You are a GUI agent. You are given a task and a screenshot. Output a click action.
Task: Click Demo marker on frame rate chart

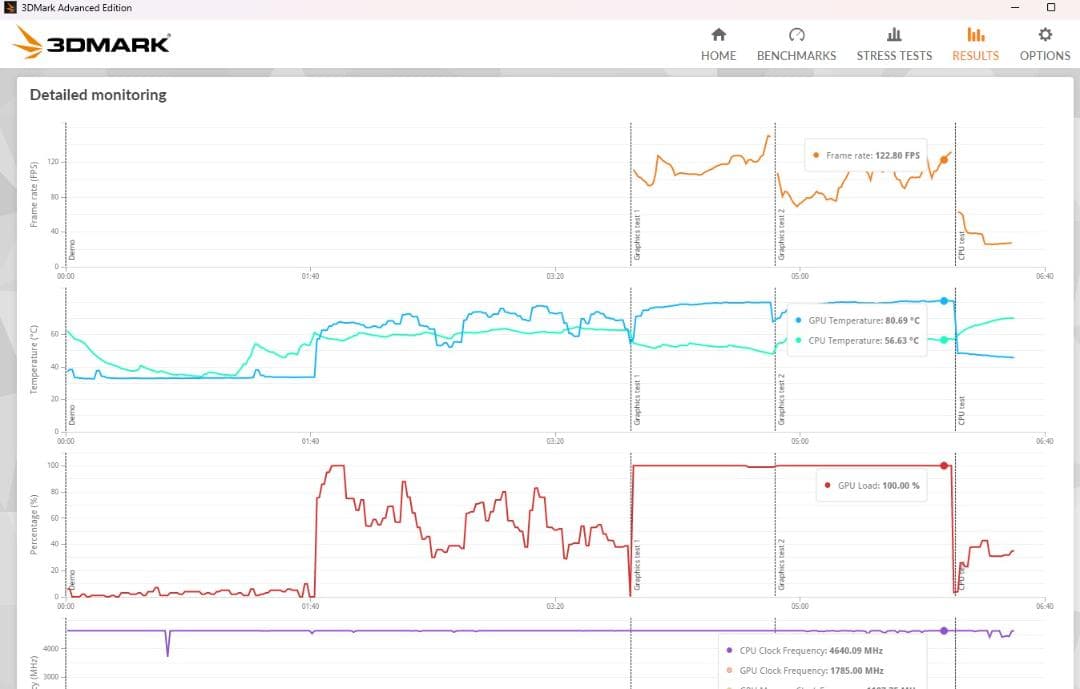coord(72,249)
